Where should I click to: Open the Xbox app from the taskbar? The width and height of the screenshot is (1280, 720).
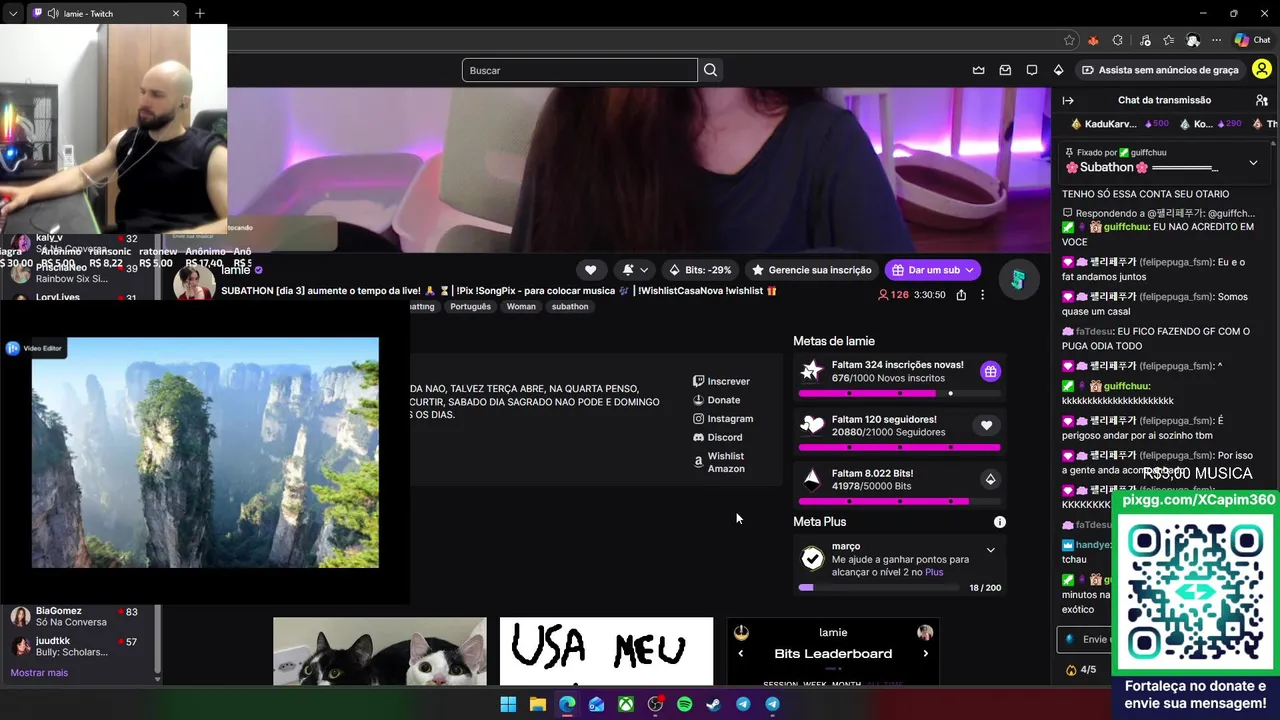(625, 704)
